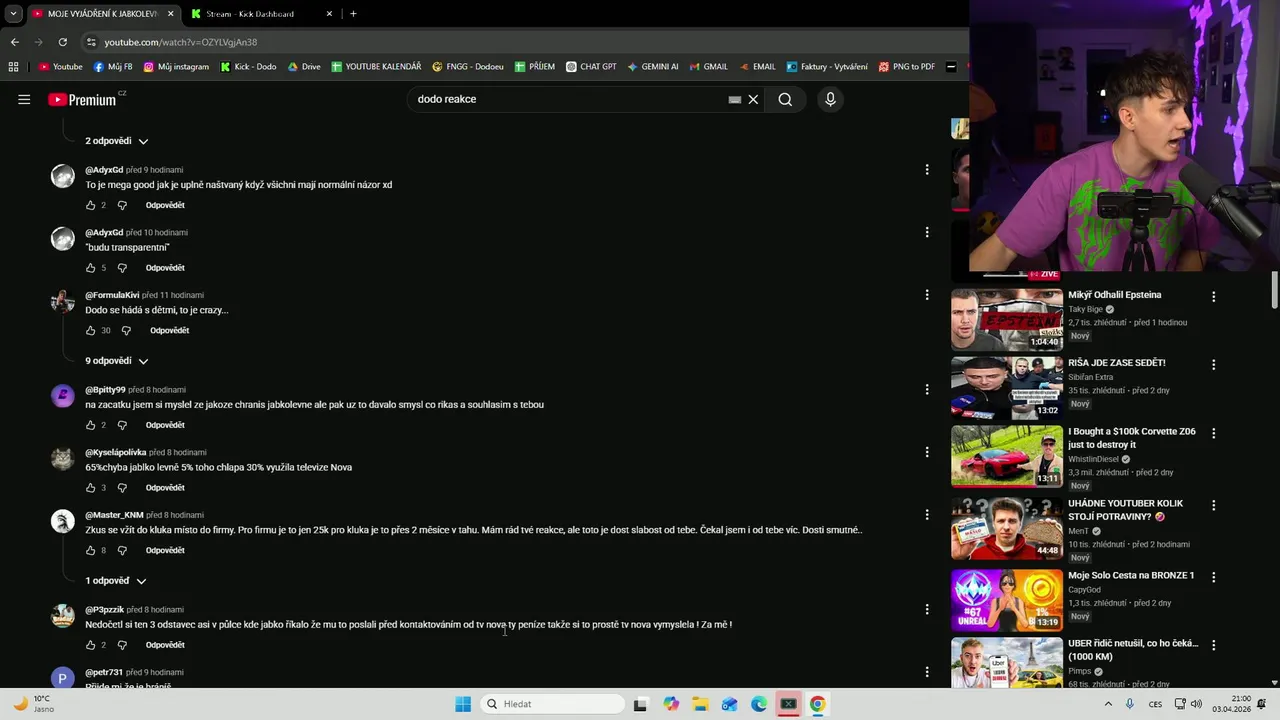This screenshot has width=1280, height=720.
Task: Dislike the @Master_KNM comment
Action: 122,550
